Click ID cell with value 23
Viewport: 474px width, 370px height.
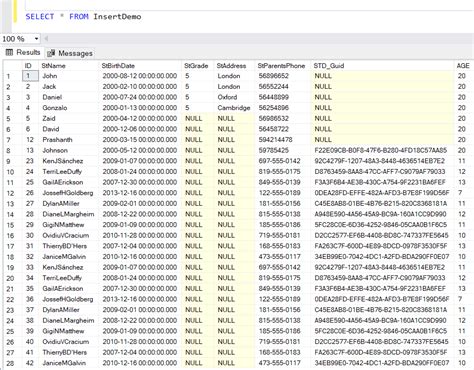(30, 161)
